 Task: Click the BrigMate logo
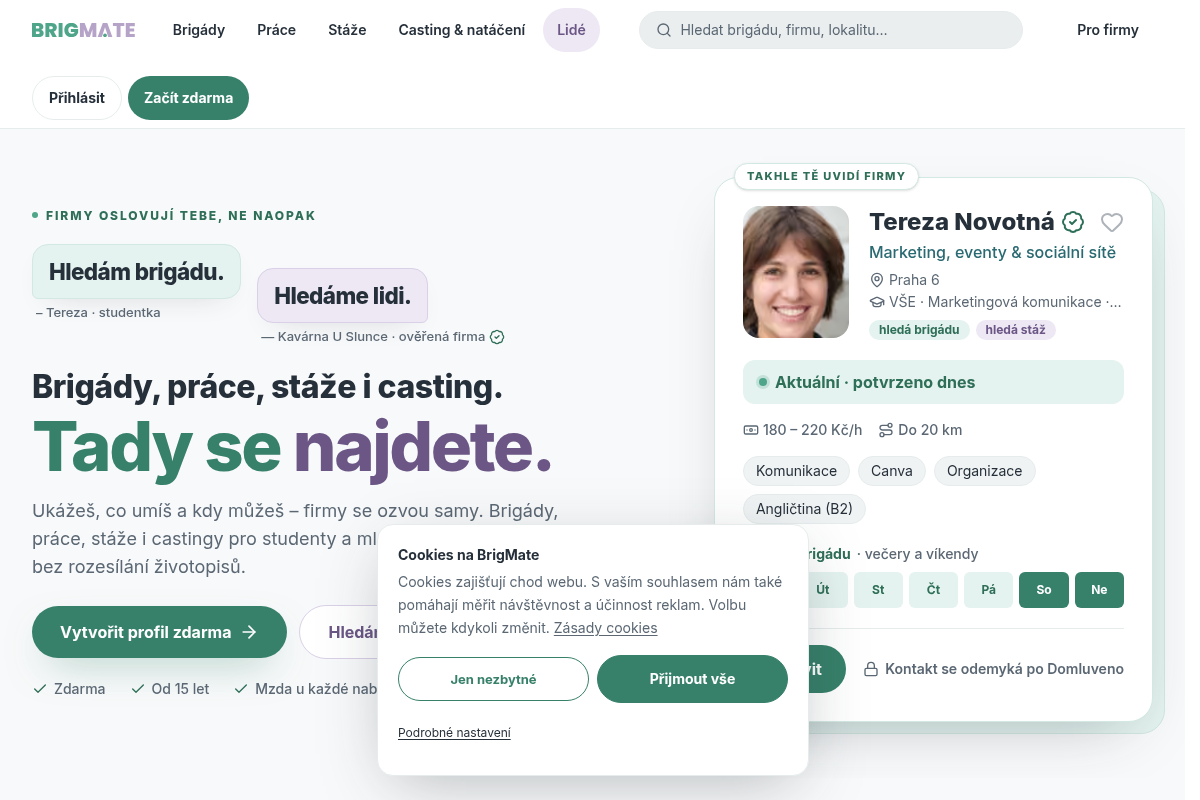83,30
